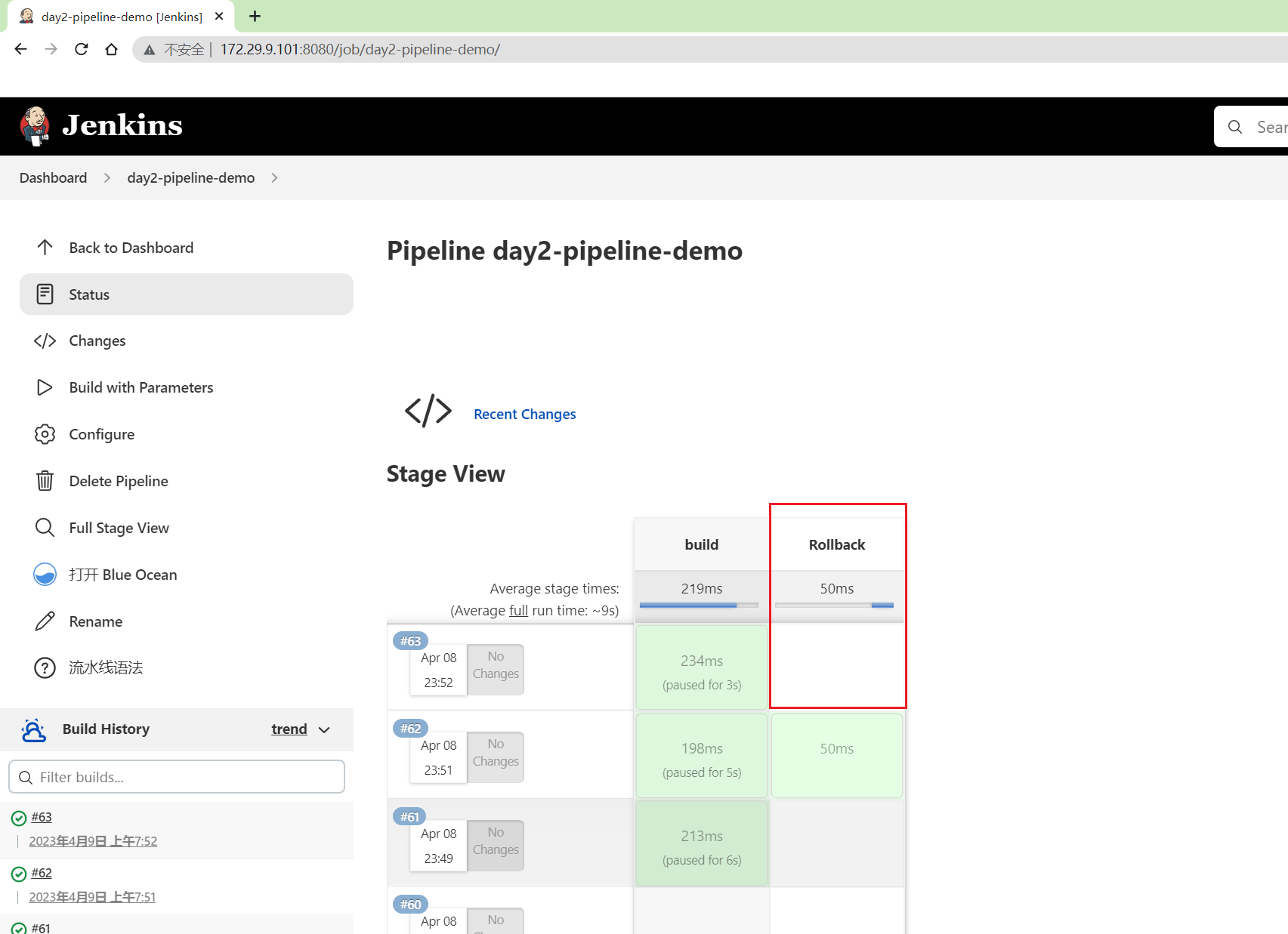Expand chevron after day2-pipeline-demo breadcrumb
The width and height of the screenshot is (1288, 934).
[274, 177]
